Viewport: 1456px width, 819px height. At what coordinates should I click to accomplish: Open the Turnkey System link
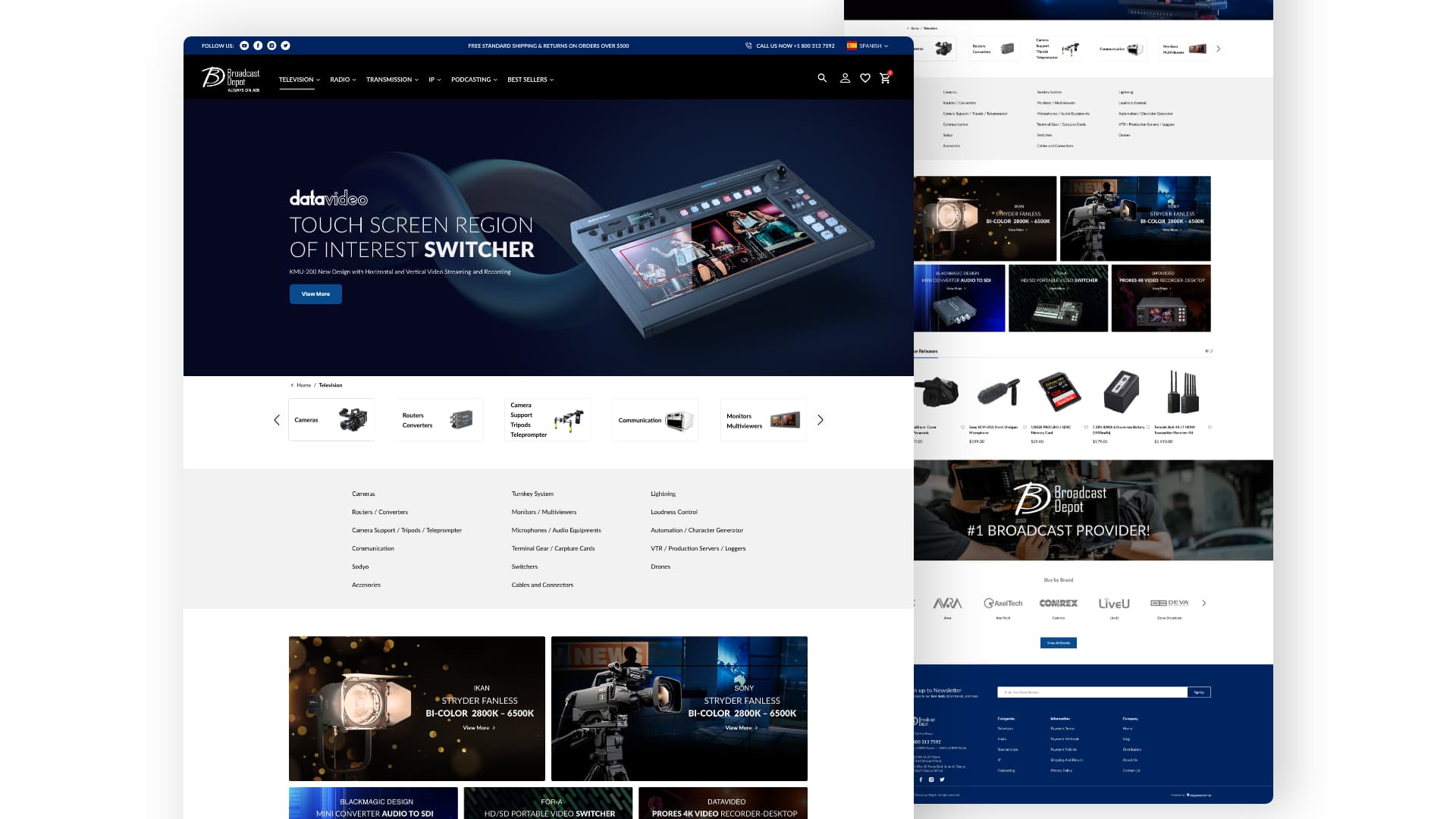[x=532, y=494]
